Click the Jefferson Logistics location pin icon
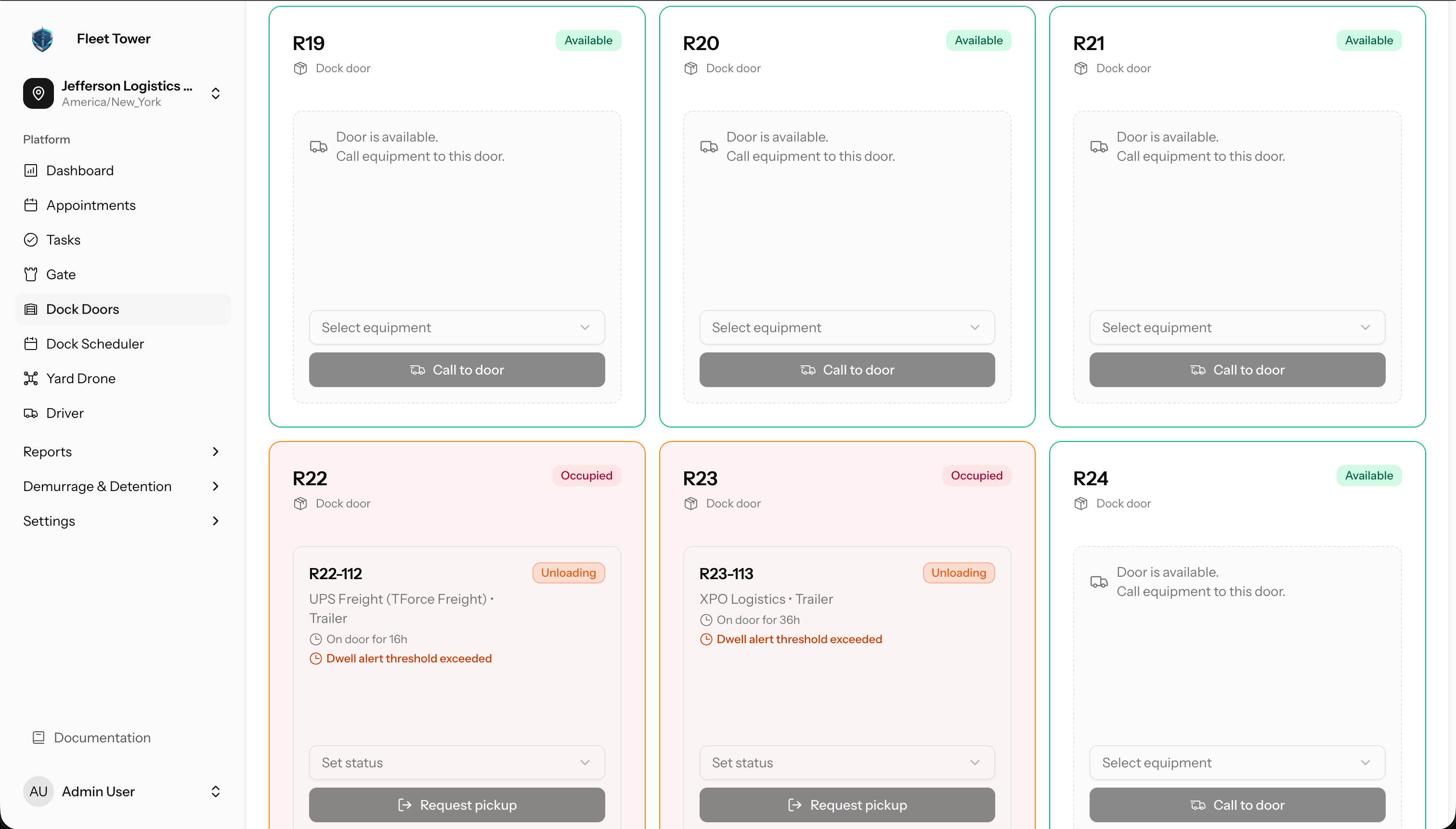The image size is (1456, 829). pyautogui.click(x=38, y=93)
